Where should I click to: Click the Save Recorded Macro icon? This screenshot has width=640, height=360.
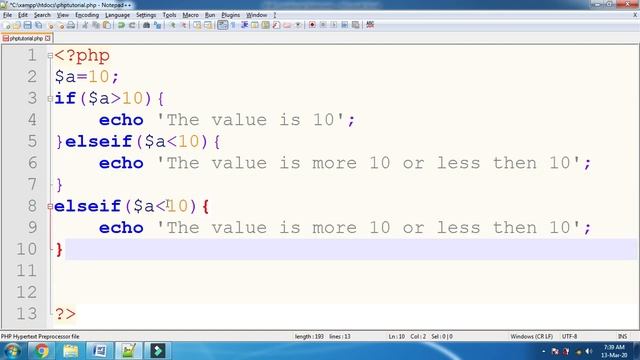pyautogui.click(x=356, y=25)
